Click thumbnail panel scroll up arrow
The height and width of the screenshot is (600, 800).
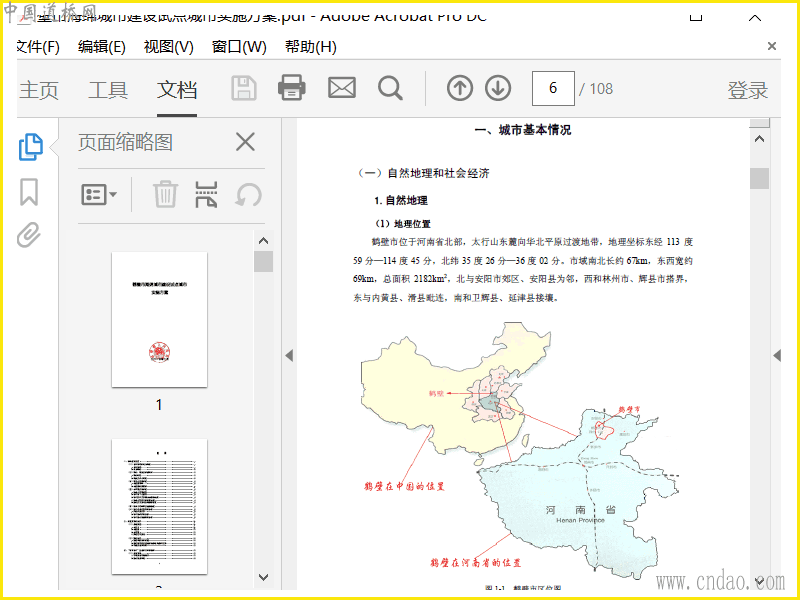263,241
